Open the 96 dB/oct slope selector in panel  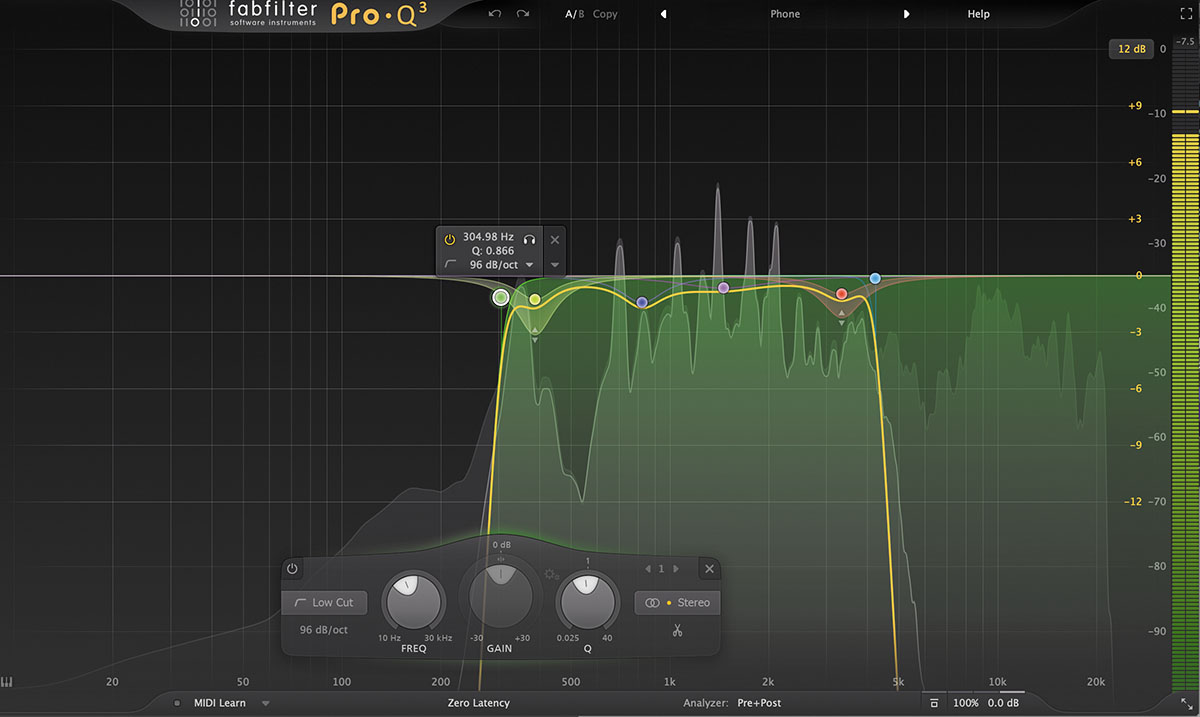coord(324,631)
